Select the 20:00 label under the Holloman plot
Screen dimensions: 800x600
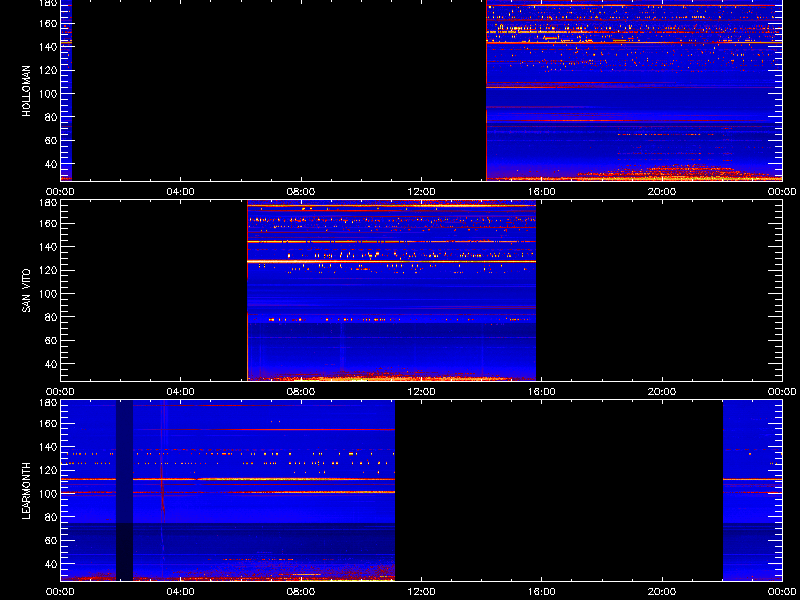pos(662,192)
